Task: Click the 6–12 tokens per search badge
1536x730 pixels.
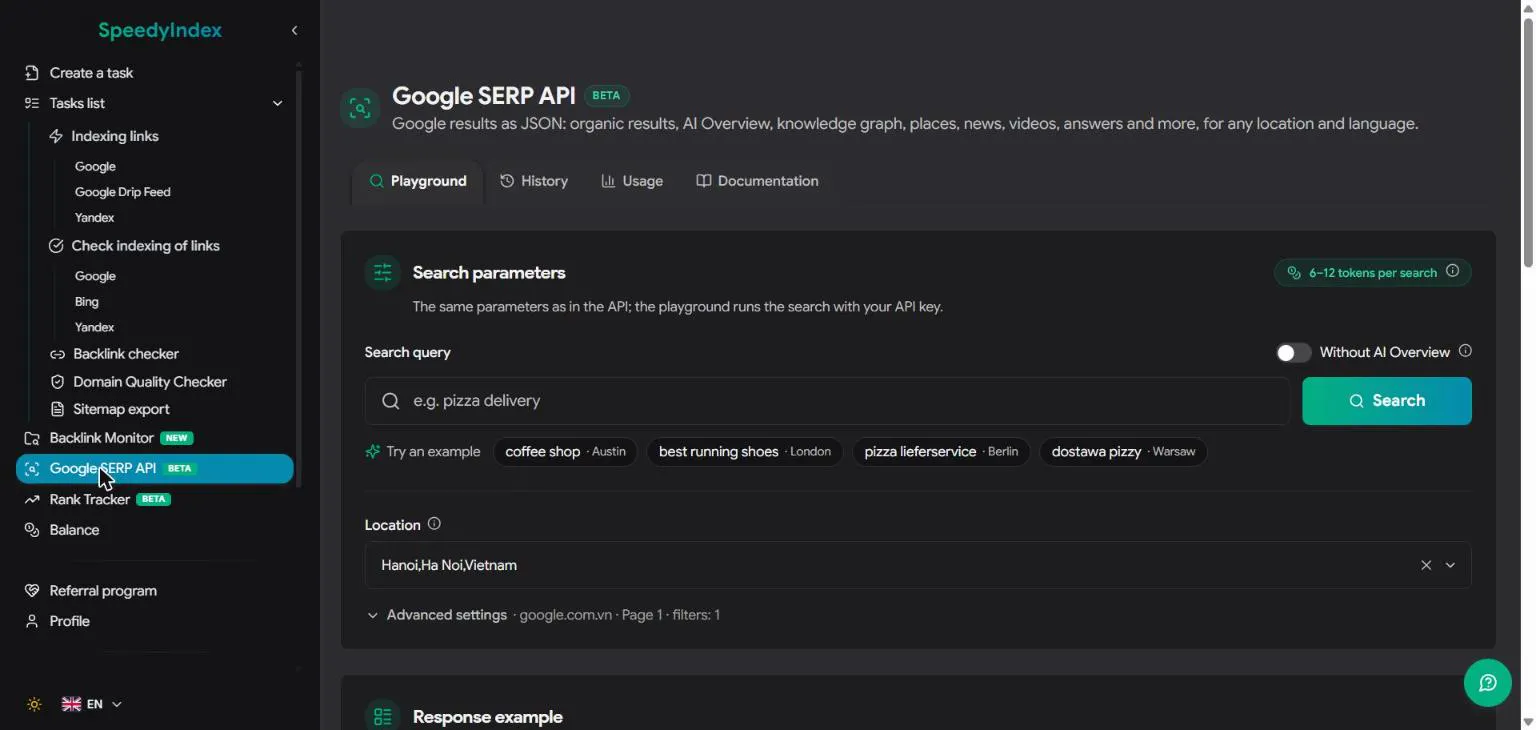Action: tap(1373, 272)
